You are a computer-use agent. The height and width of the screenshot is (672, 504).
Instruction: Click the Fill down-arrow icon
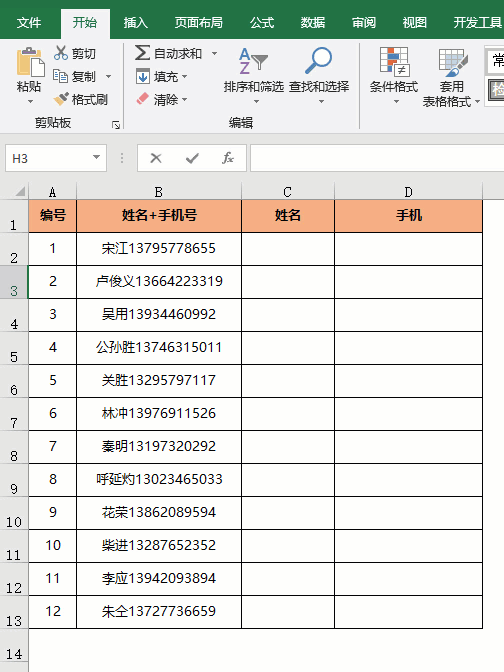pyautogui.click(x=142, y=76)
